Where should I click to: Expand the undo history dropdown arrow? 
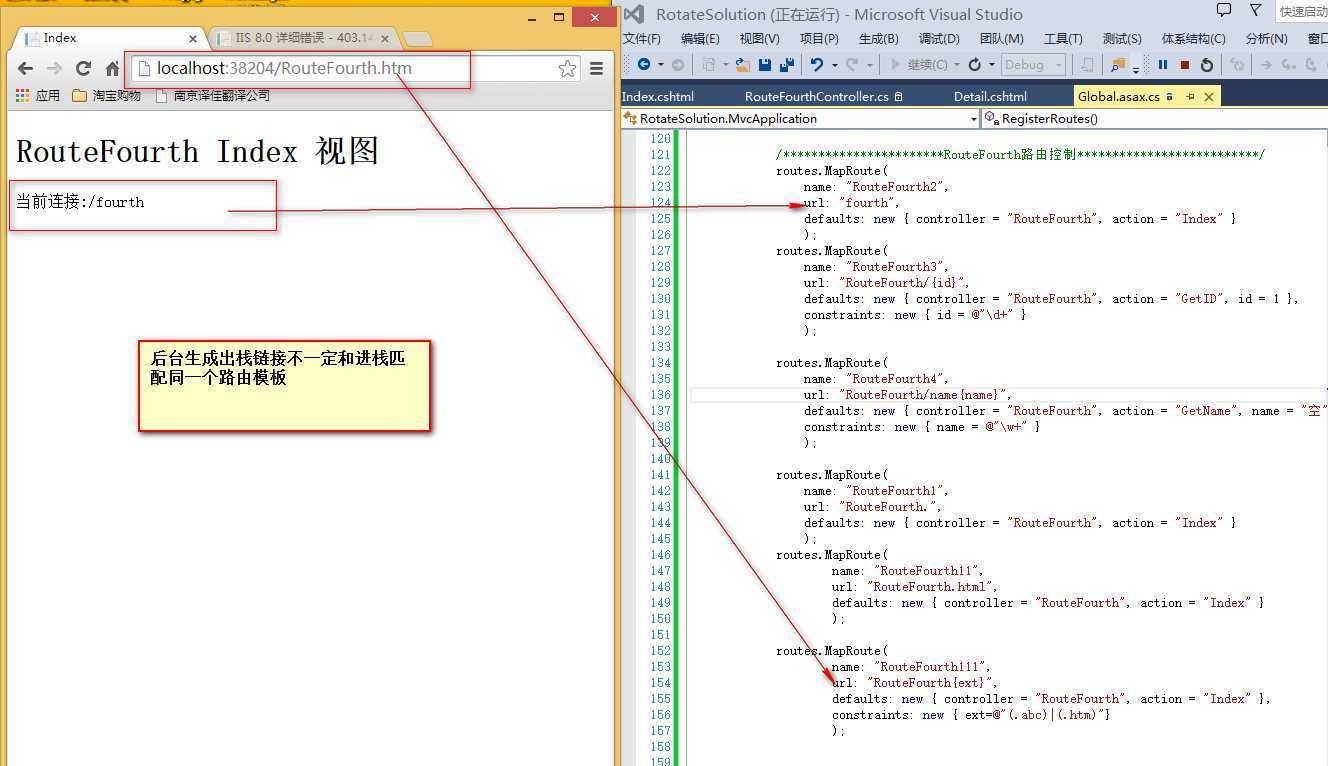[x=834, y=65]
